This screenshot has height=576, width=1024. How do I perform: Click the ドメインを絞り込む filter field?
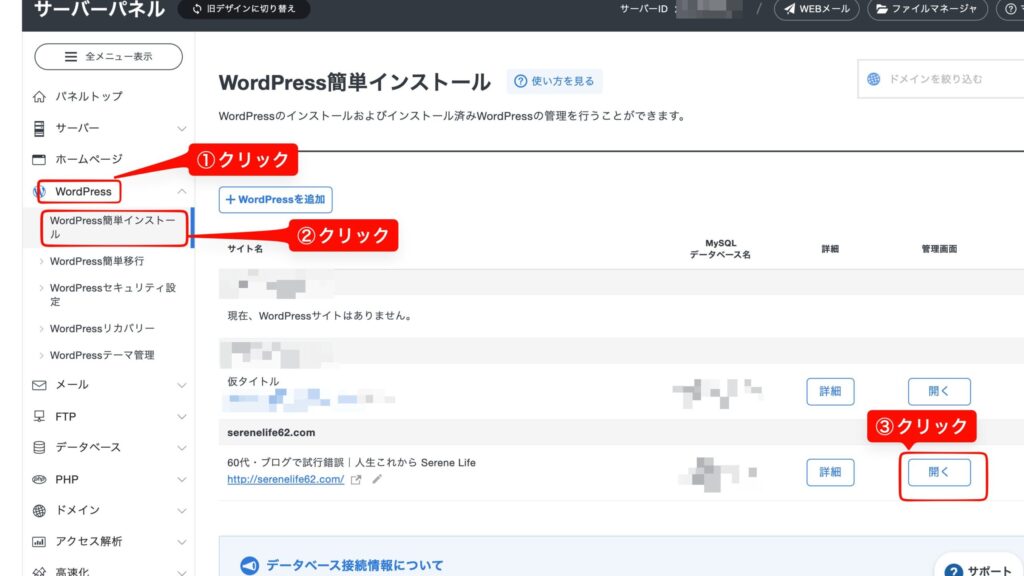coord(940,79)
